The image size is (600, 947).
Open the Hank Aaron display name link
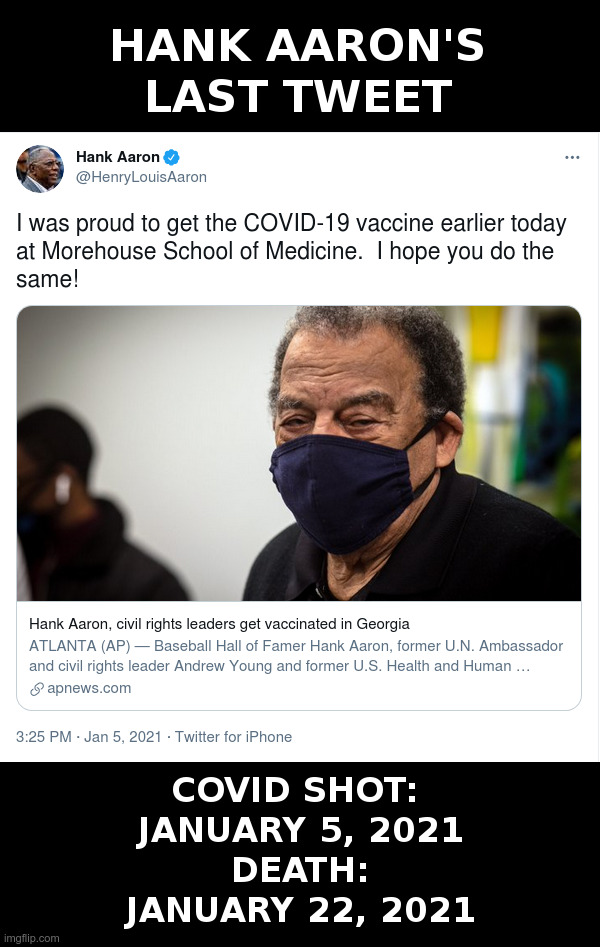pos(117,157)
